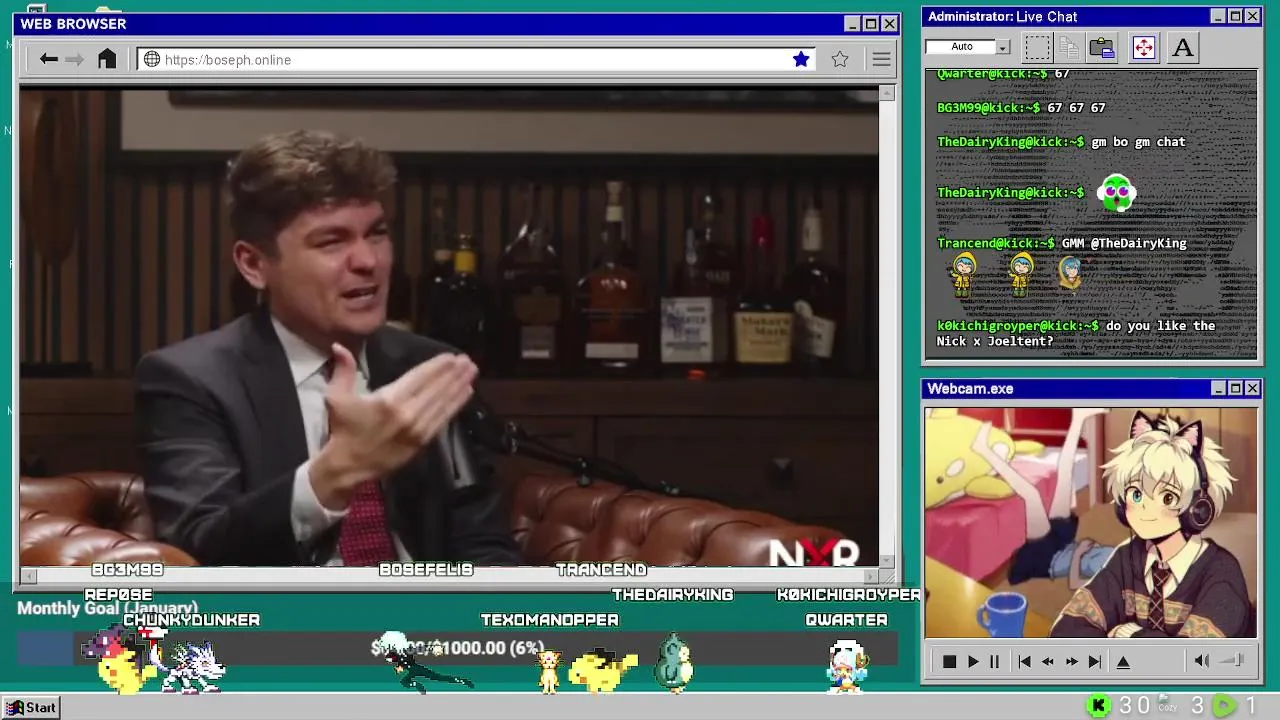The width and height of the screenshot is (1280, 720).
Task: Minimize the Live Chat window
Action: tap(1218, 16)
